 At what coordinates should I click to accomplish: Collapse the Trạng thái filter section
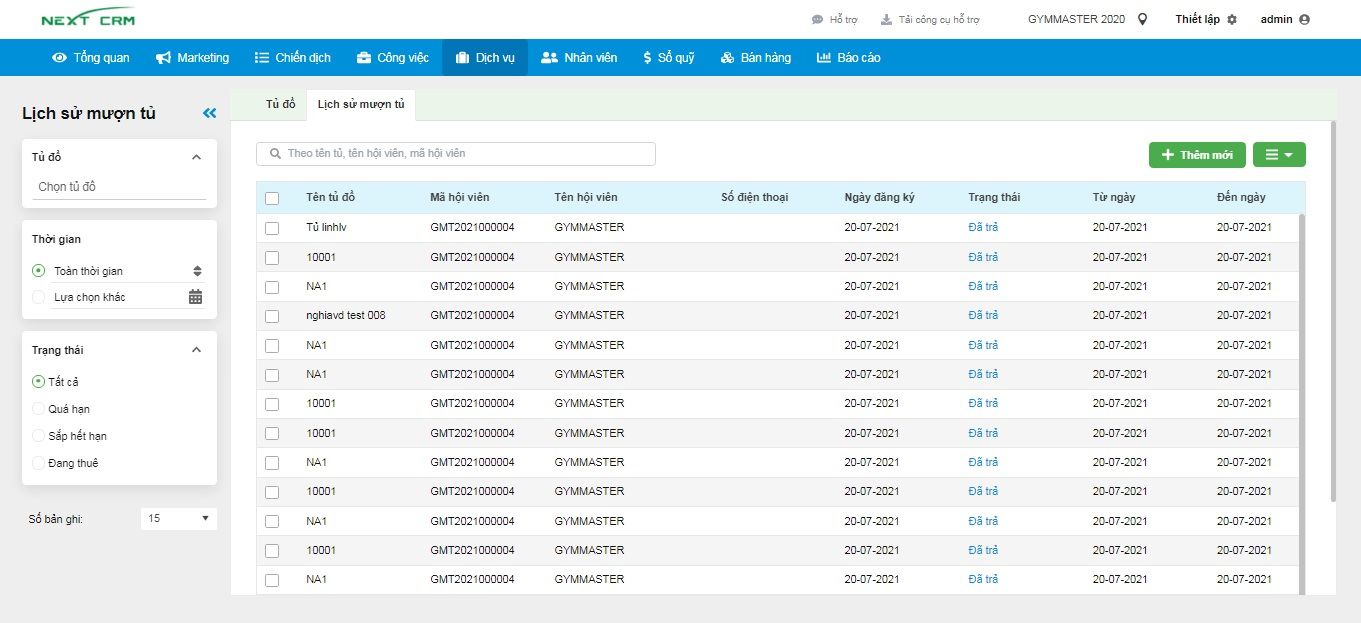(x=196, y=350)
